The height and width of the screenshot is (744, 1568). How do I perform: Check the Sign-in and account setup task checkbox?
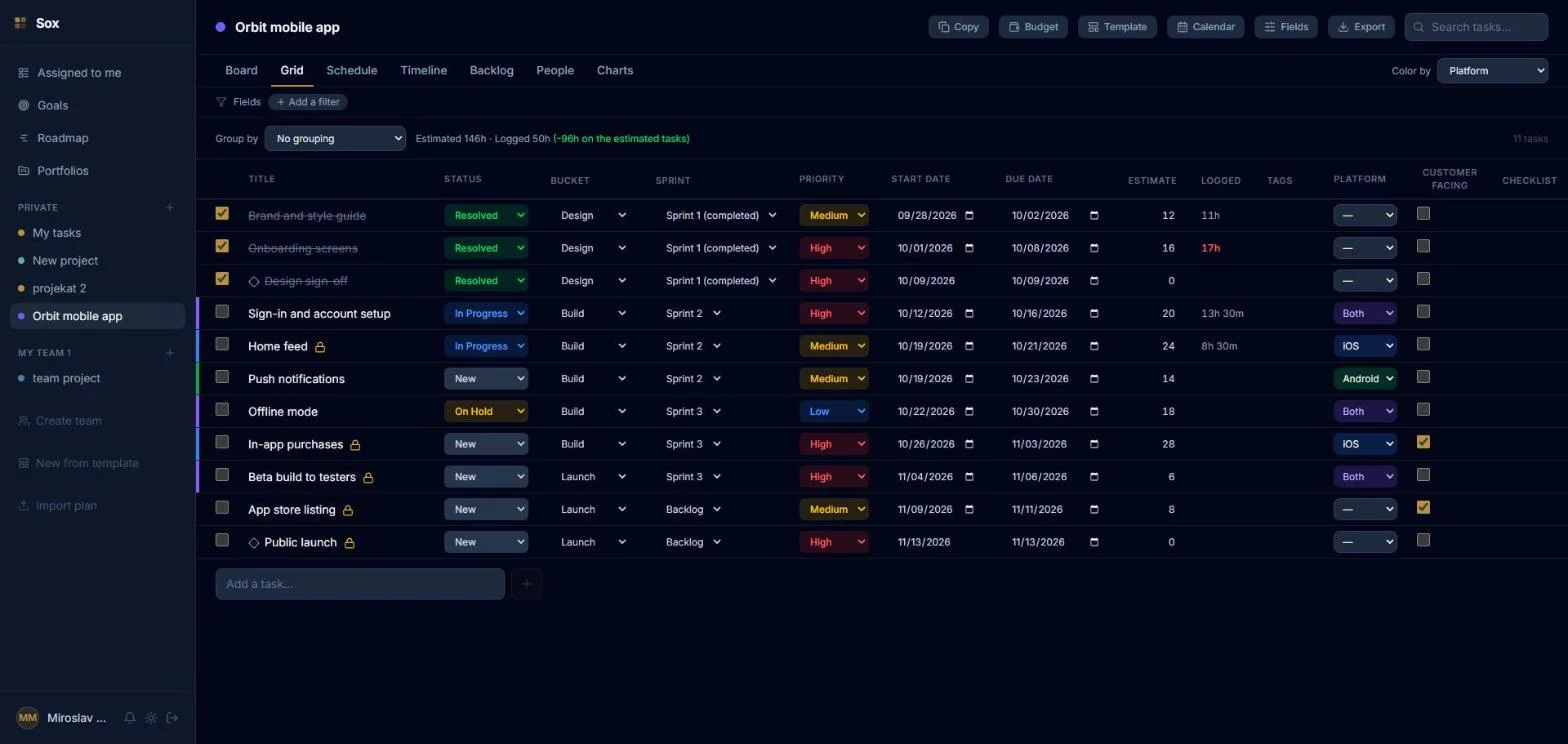(222, 311)
